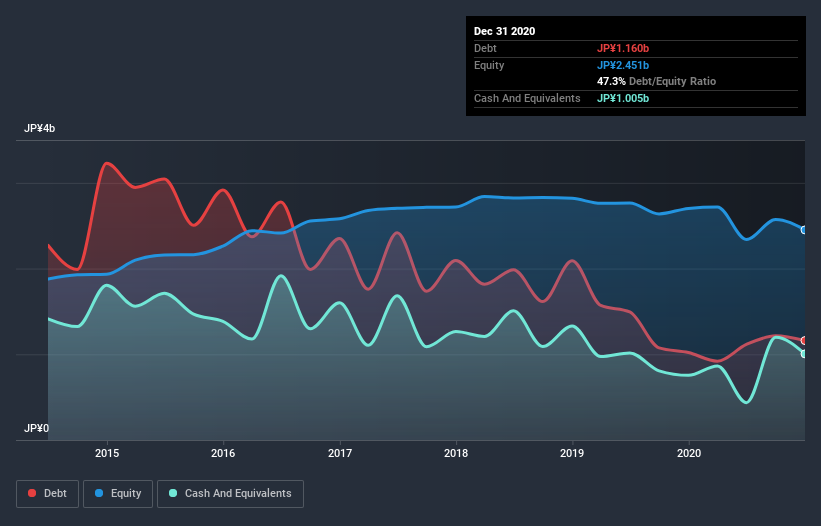Image resolution: width=821 pixels, height=526 pixels.
Task: Click the JP¥0 y-axis label
Action: click(36, 428)
